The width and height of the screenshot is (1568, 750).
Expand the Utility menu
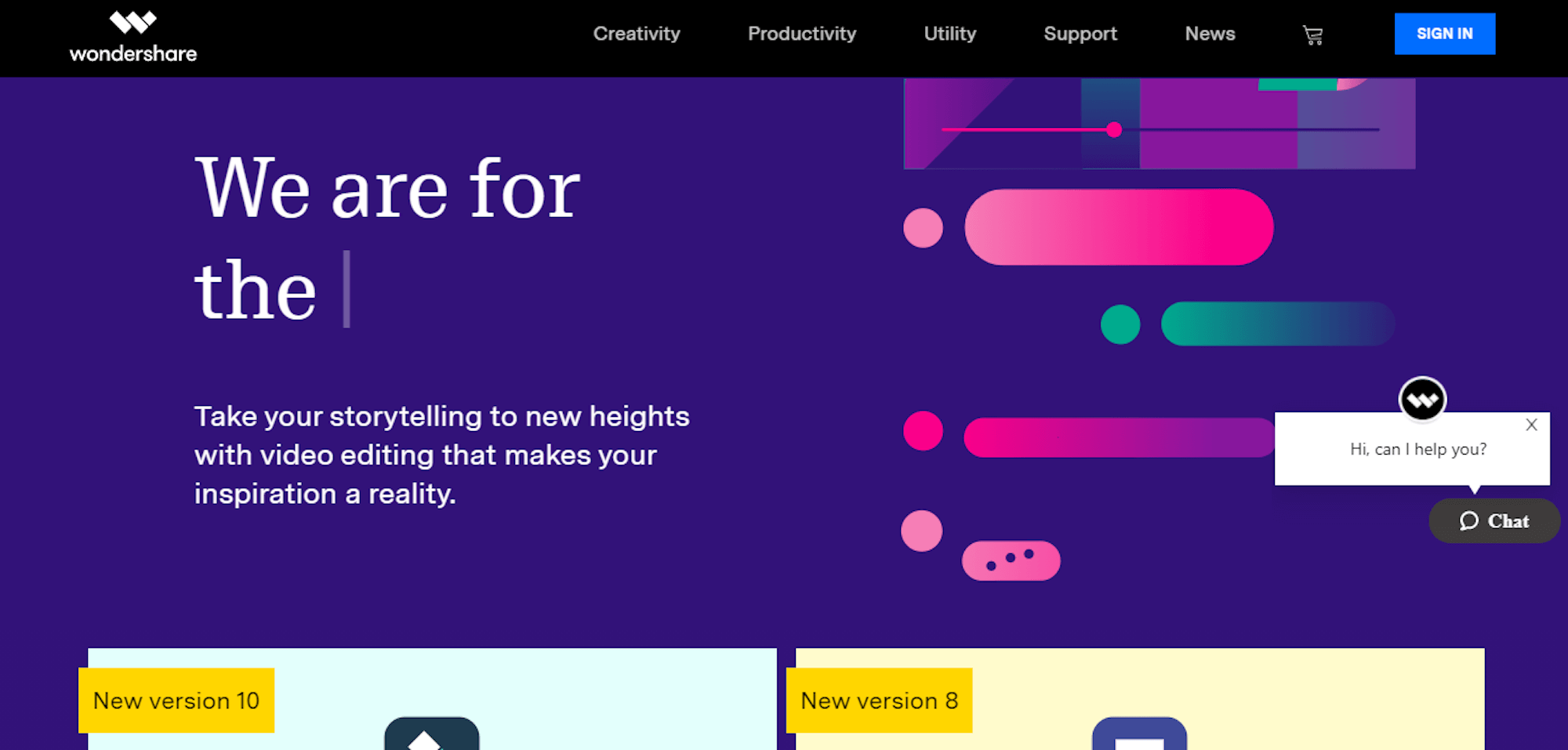point(950,34)
